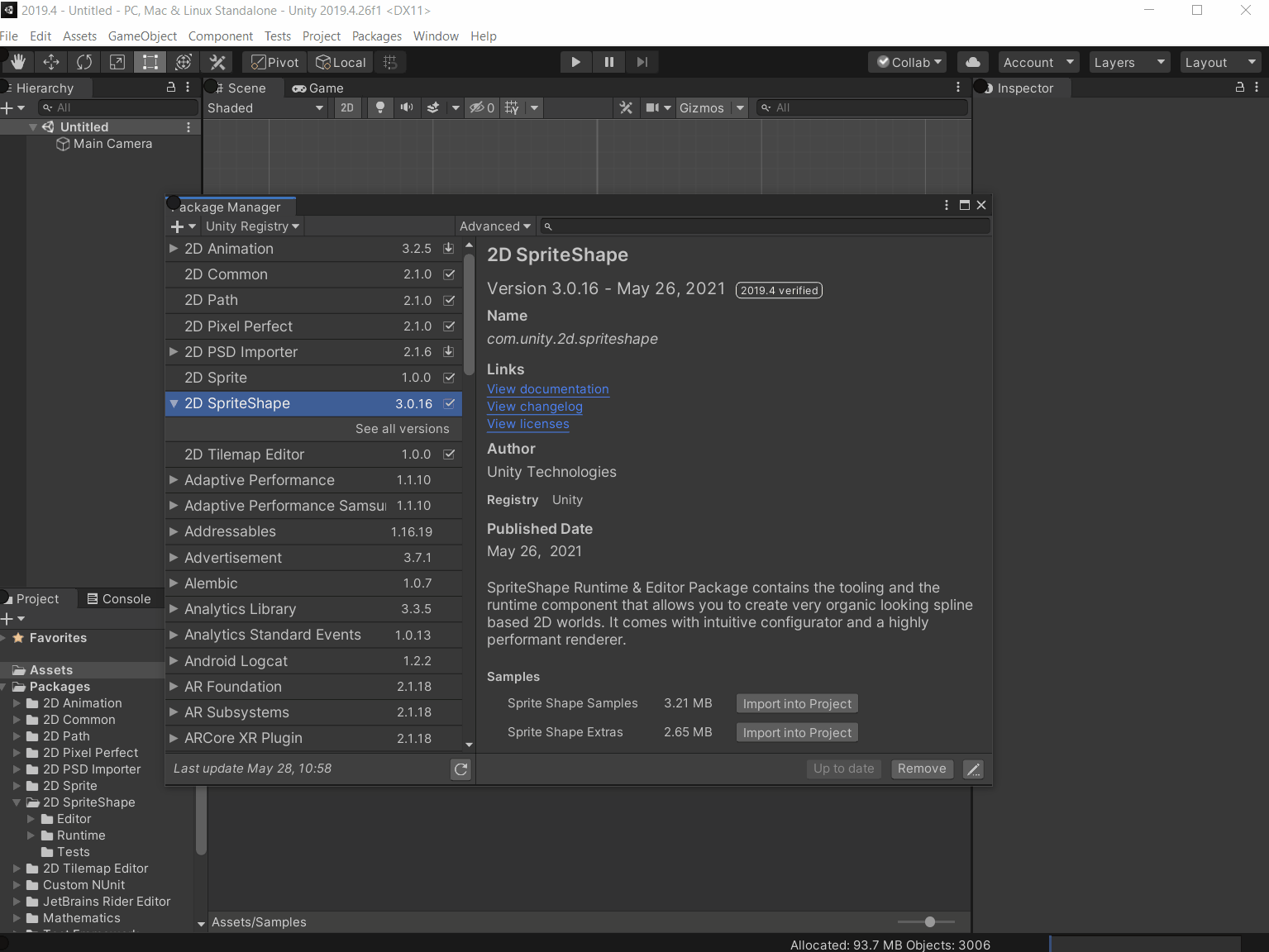The image size is (1269, 952).
Task: Select the Hand tool in toolbar
Action: point(17,62)
